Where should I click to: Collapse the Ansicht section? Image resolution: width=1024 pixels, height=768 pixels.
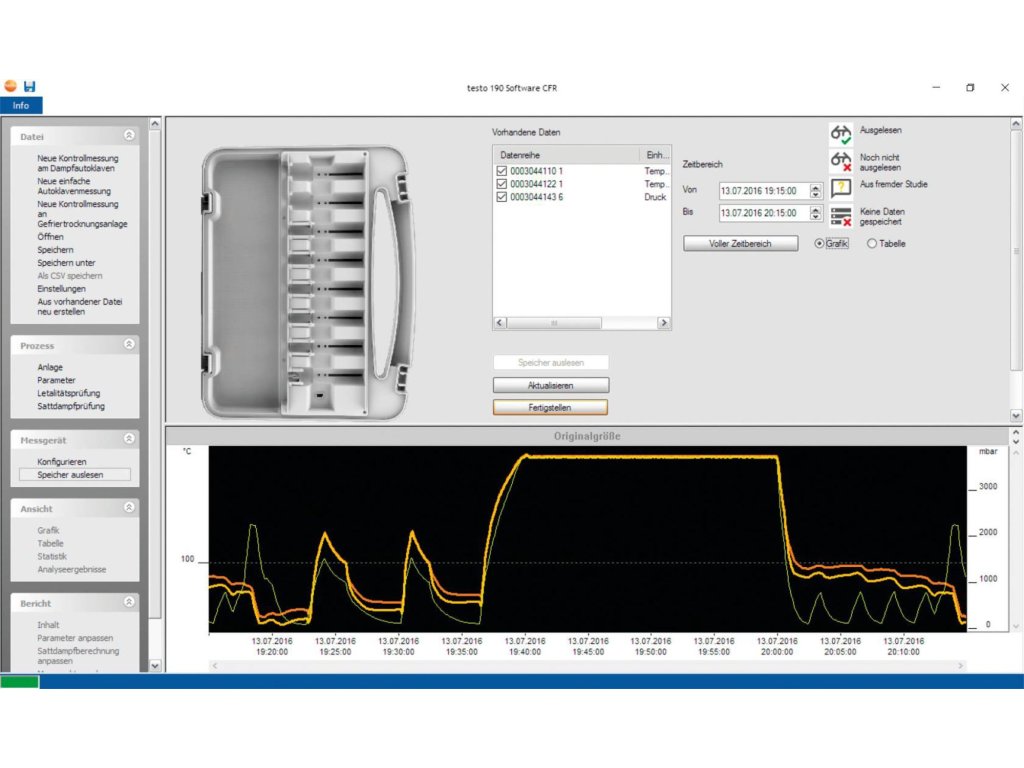pos(129,507)
